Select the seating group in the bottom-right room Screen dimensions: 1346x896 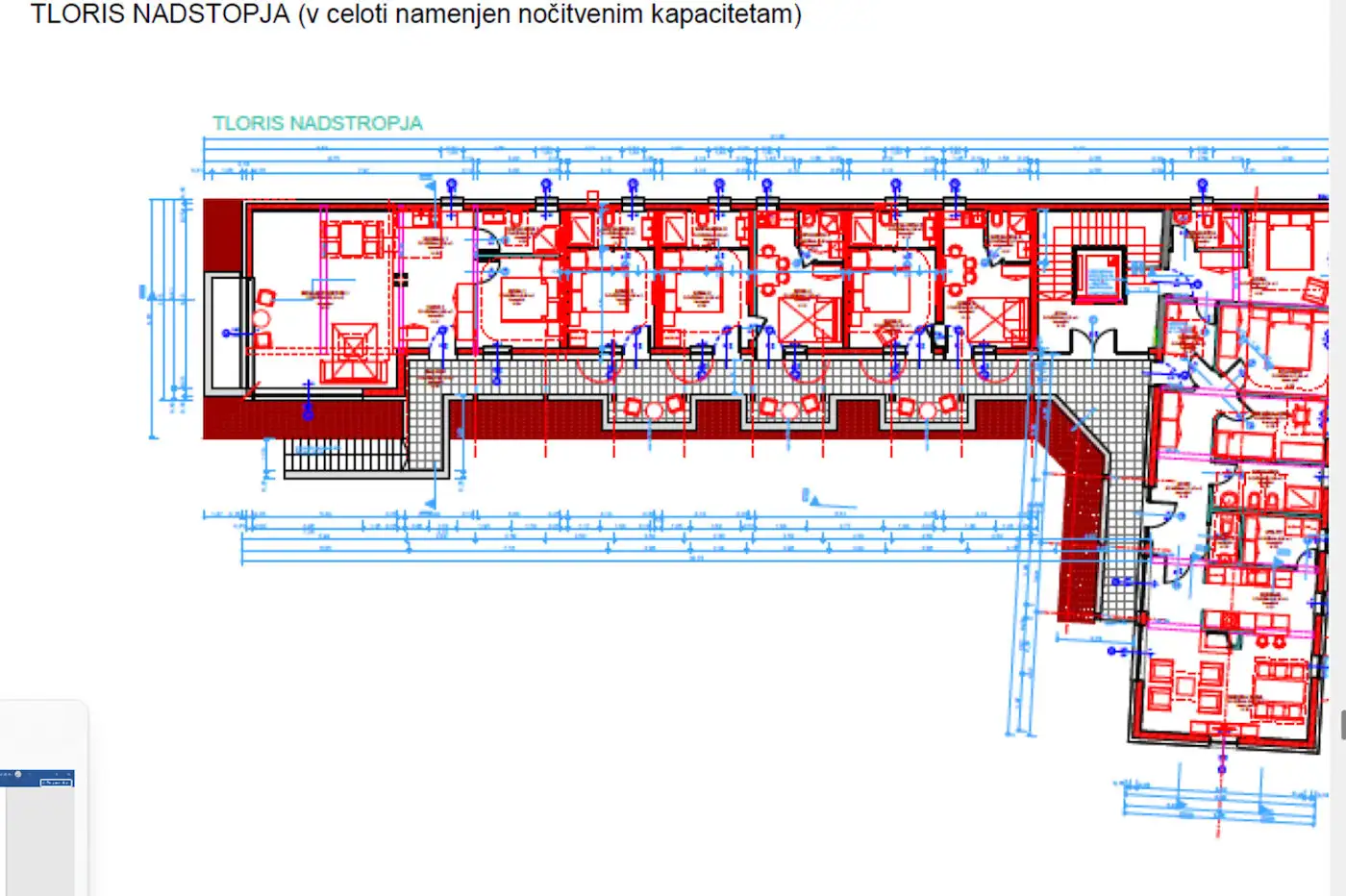[1184, 684]
